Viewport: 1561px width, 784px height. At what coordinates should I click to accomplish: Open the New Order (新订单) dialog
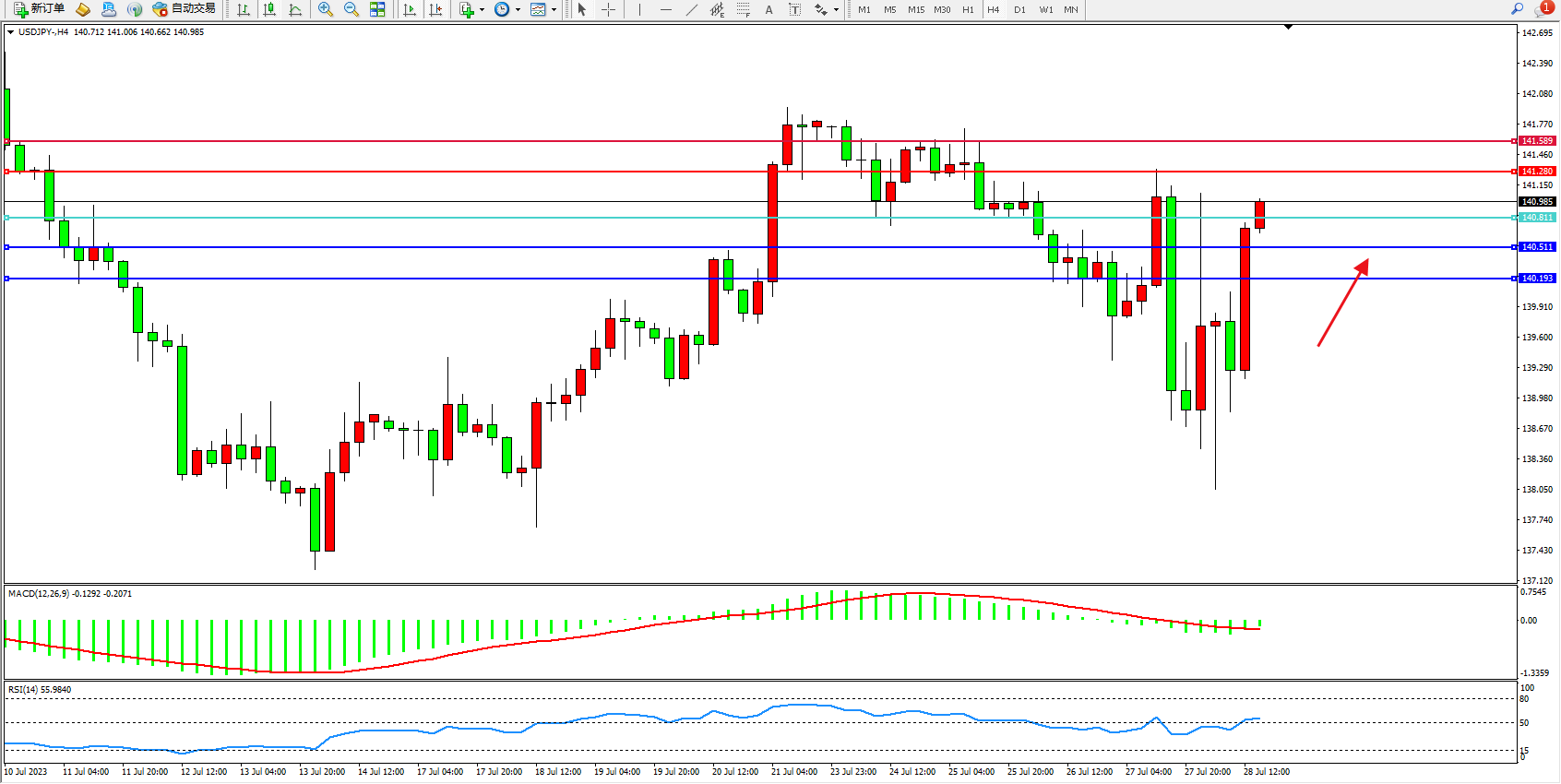point(39,9)
